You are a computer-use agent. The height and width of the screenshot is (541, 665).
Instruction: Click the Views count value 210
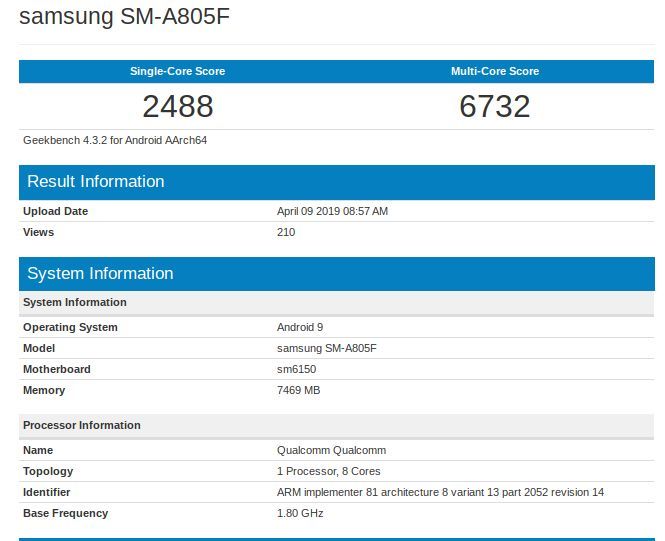click(286, 232)
